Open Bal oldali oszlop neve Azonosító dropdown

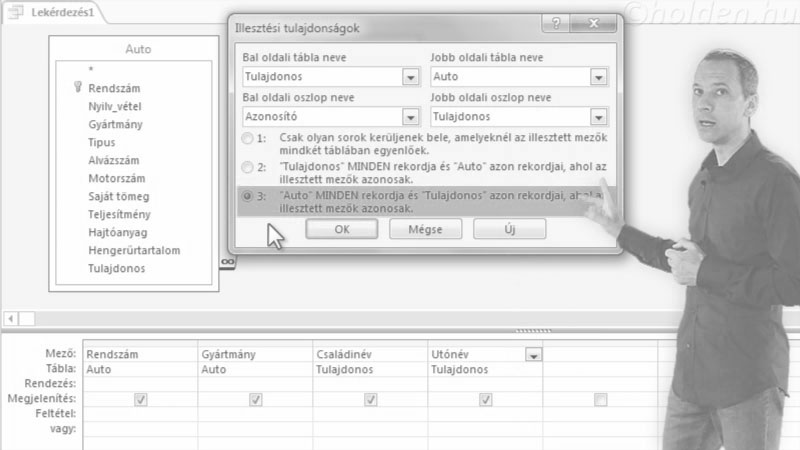click(410, 116)
